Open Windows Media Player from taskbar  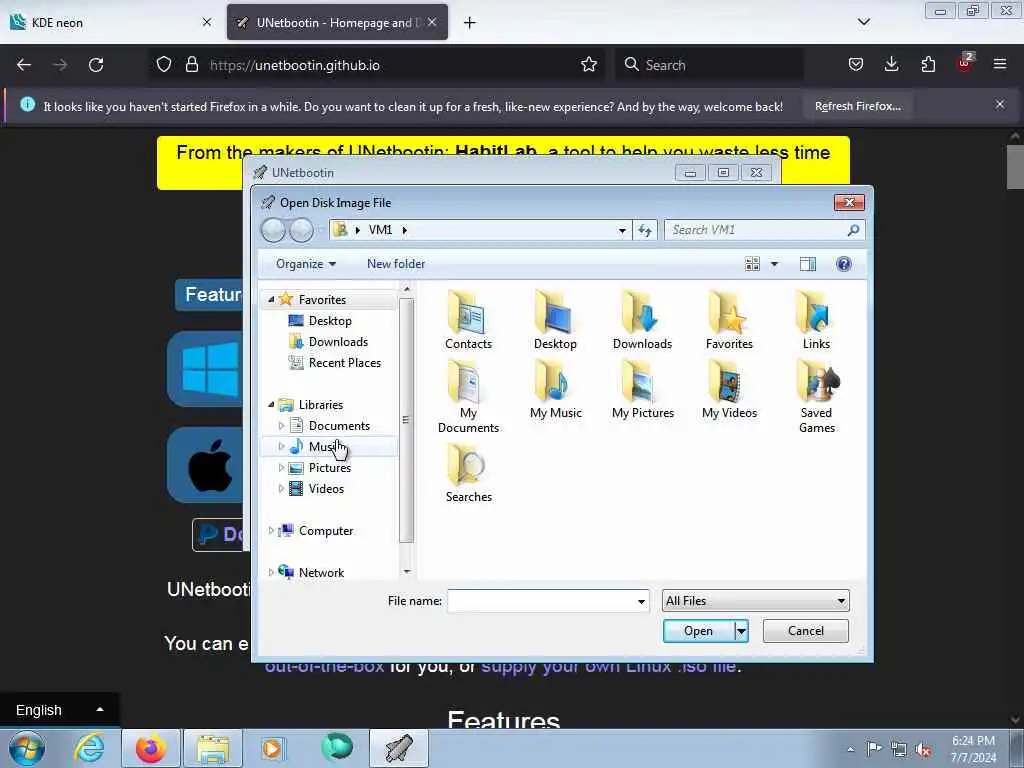pos(272,748)
